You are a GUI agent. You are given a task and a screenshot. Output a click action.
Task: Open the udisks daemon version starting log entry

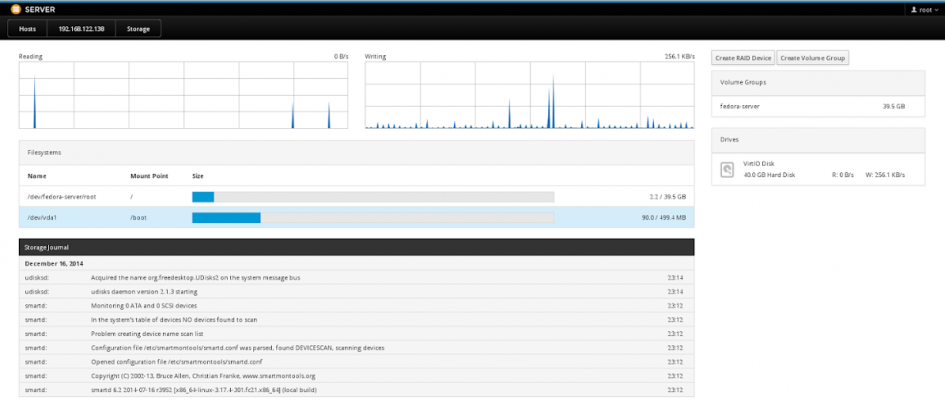pyautogui.click(x=355, y=290)
